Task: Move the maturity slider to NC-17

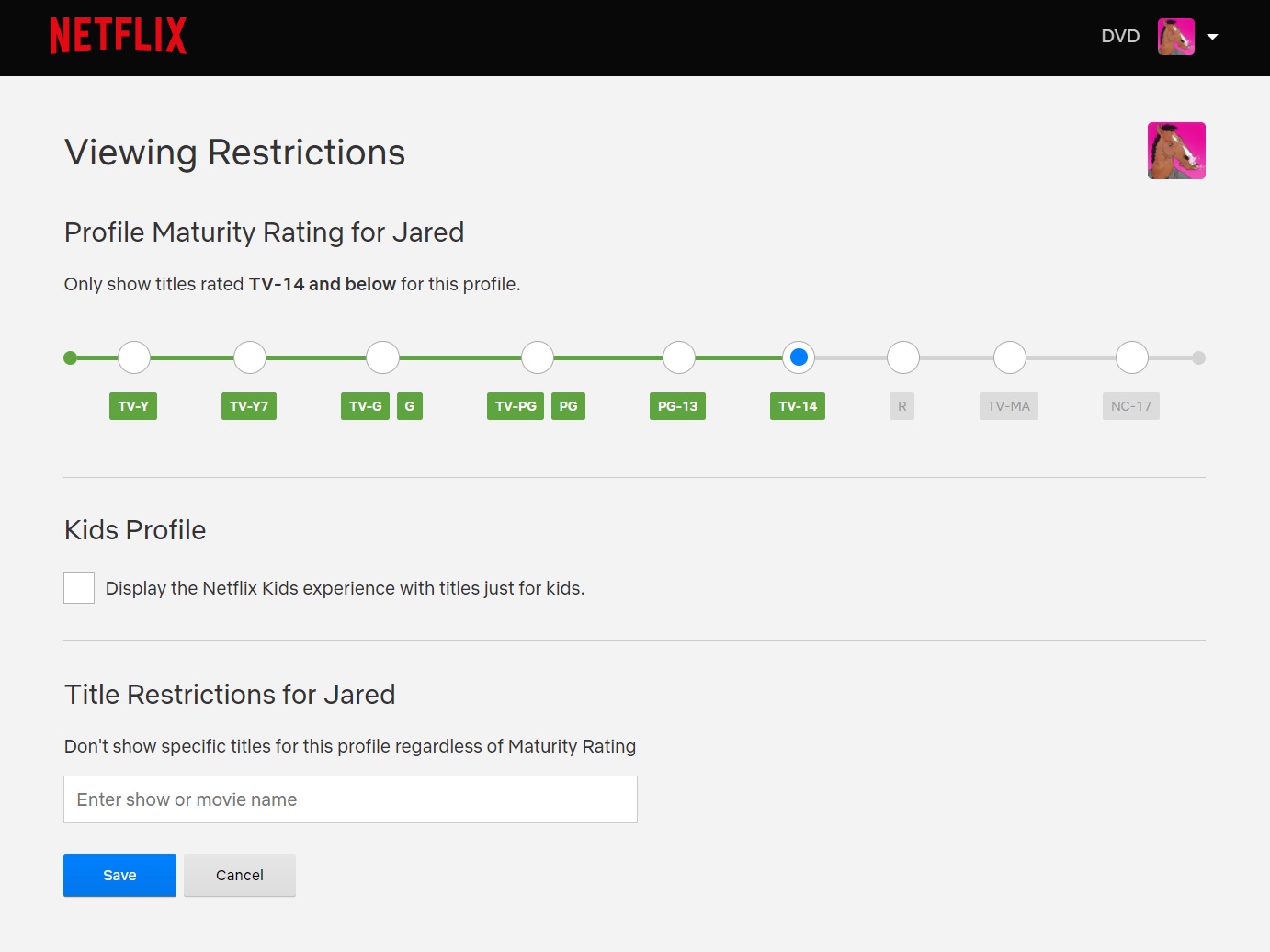Action: (1131, 357)
